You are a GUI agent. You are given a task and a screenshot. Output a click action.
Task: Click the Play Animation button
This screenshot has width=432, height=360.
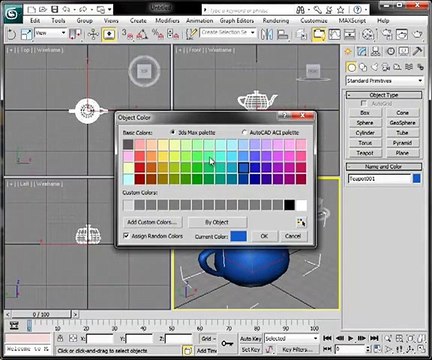point(350,338)
